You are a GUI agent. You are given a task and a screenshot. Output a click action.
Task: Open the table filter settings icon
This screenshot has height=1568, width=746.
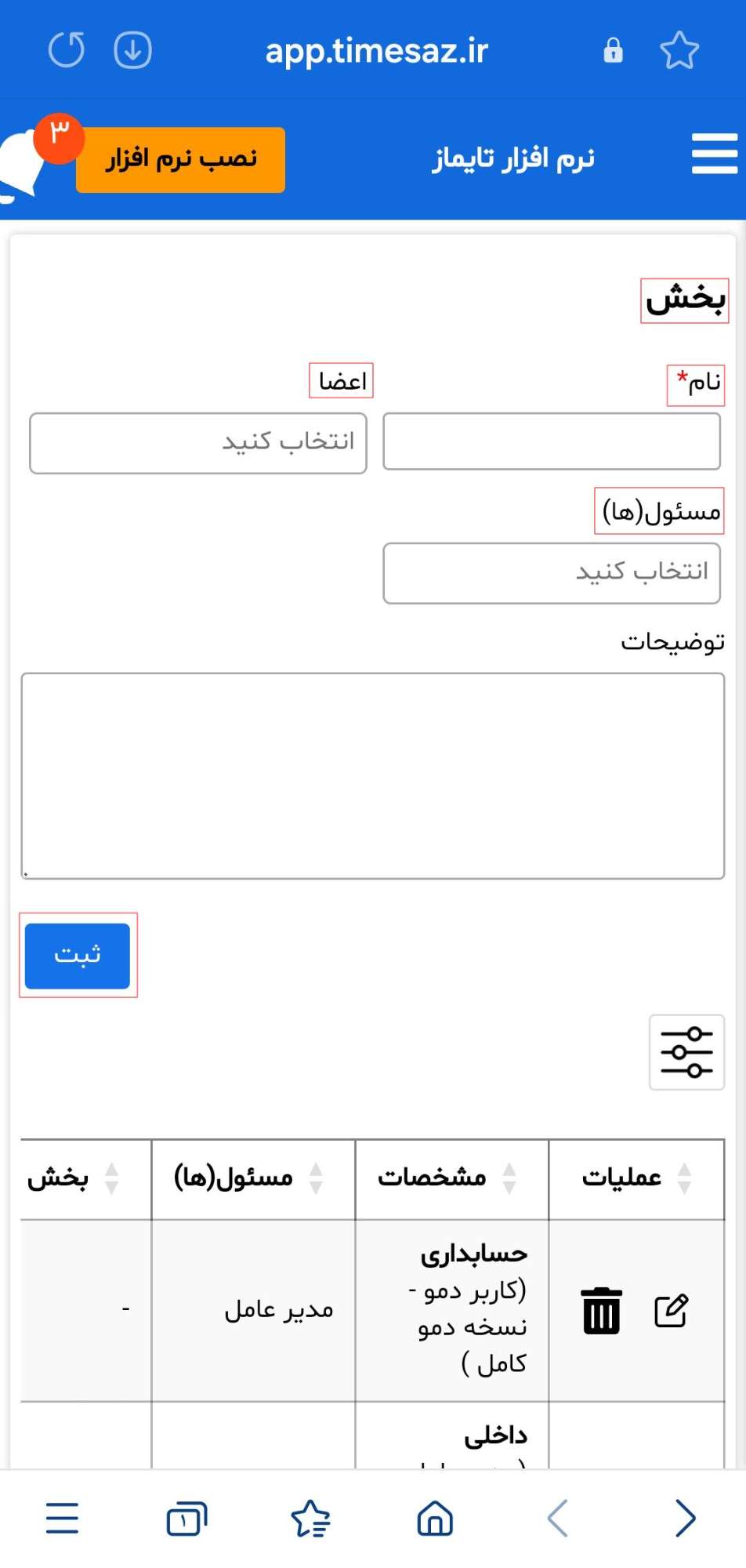[686, 1052]
